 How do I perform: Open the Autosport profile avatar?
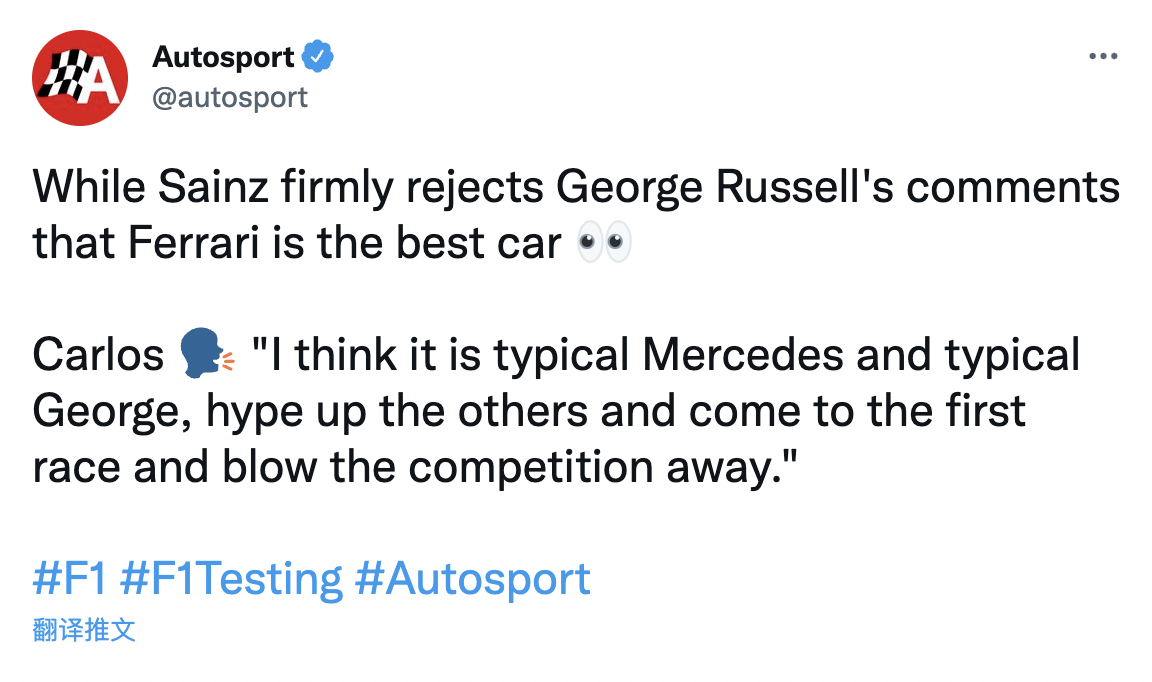pyautogui.click(x=81, y=78)
